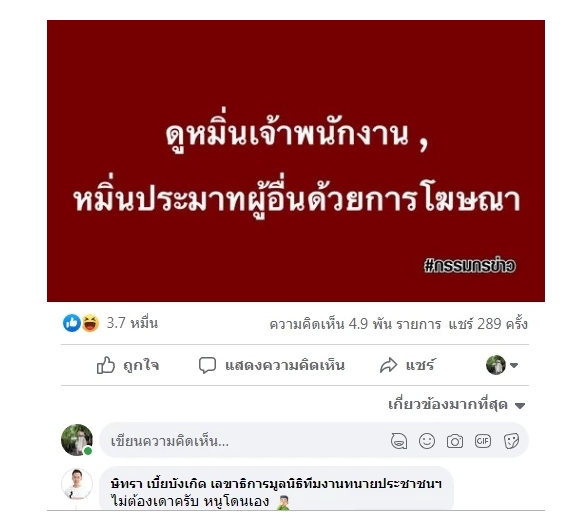
Task: Click the blue like reaction emoji
Action: pyautogui.click(x=72, y=323)
